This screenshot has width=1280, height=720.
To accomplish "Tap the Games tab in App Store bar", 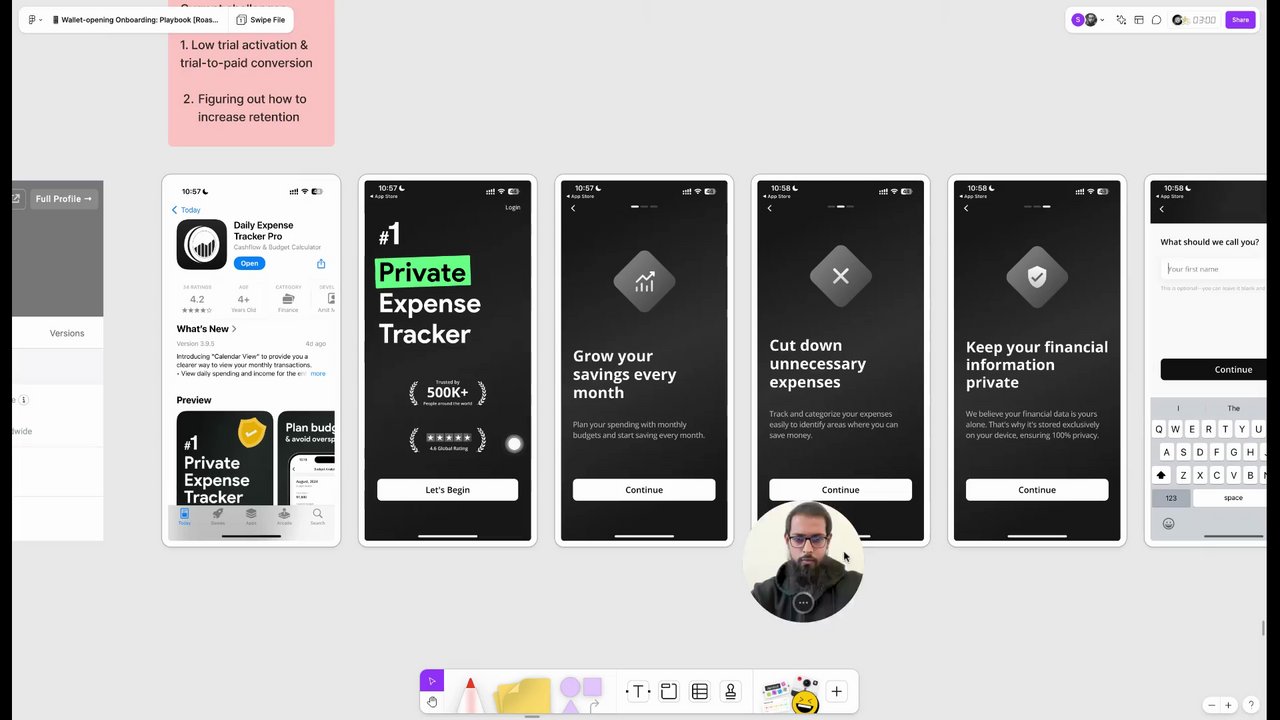I will (217, 517).
